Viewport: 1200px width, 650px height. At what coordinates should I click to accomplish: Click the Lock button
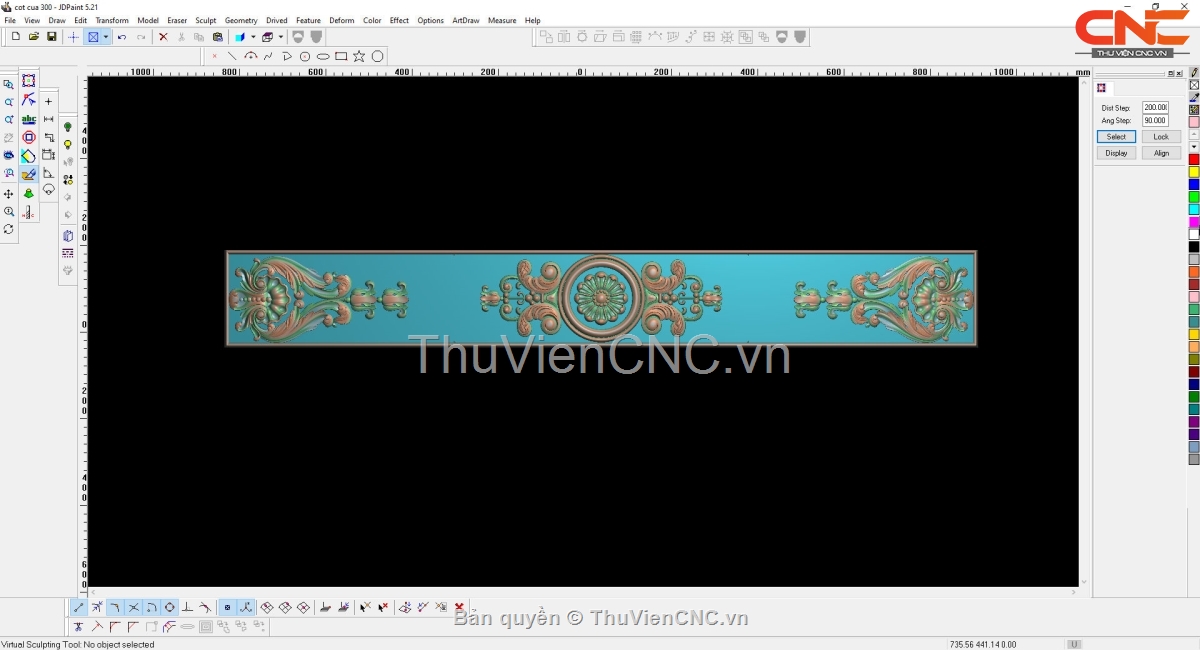click(x=1160, y=136)
